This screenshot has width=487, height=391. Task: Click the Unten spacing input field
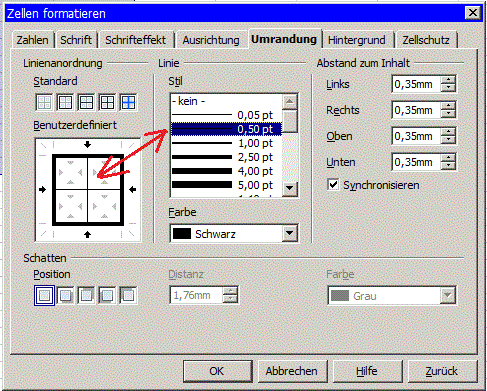click(x=416, y=162)
